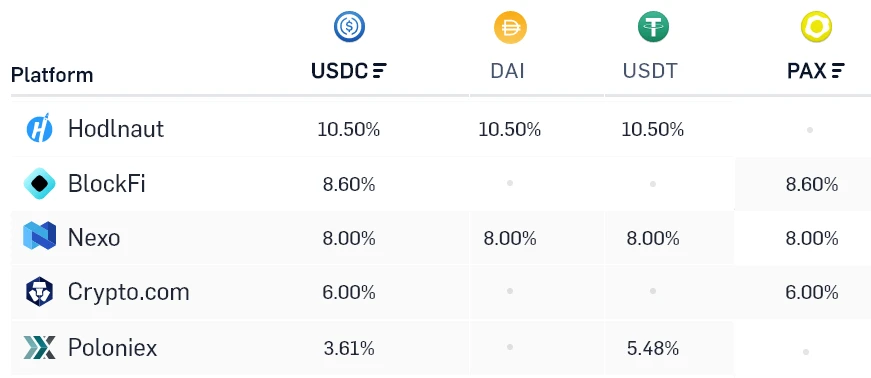871x378 pixels.
Task: Click the USDC coin icon
Action: [349, 27]
